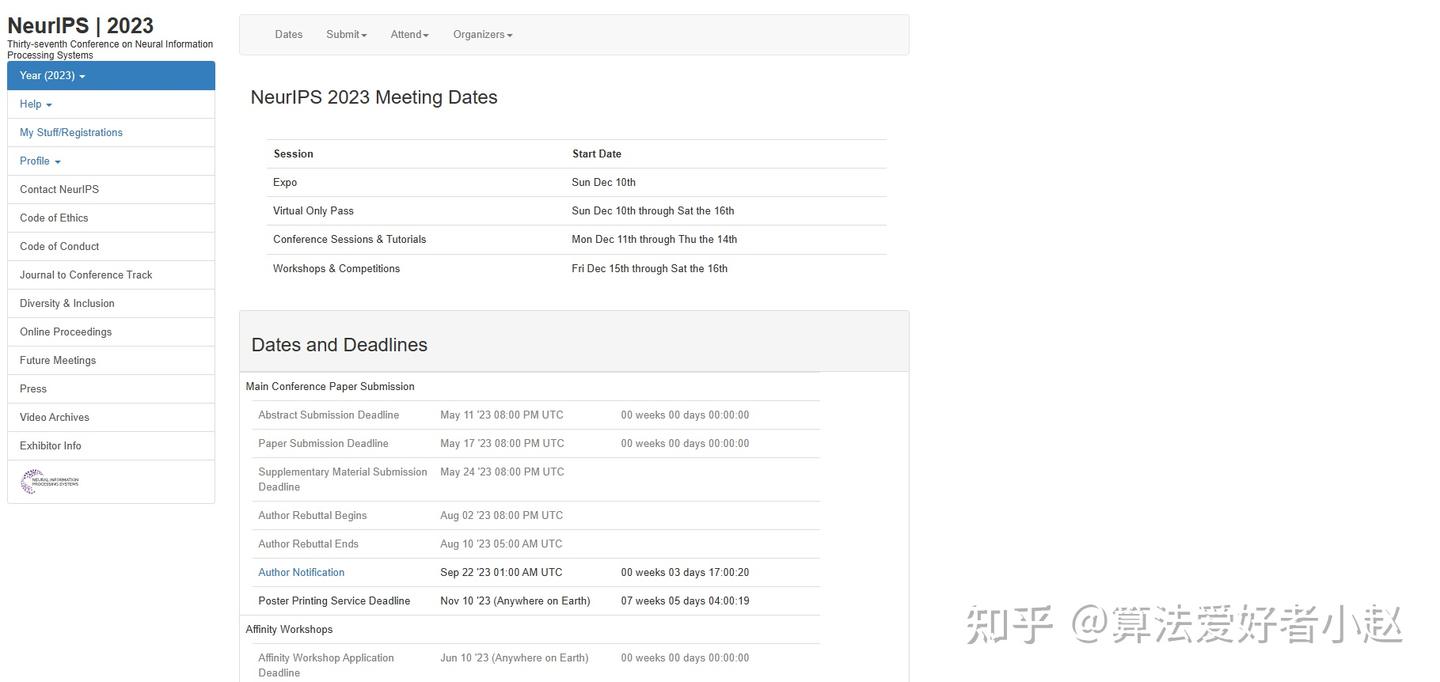Image resolution: width=1440 pixels, height=682 pixels.
Task: Open the Organizers dropdown menu
Action: click(482, 33)
